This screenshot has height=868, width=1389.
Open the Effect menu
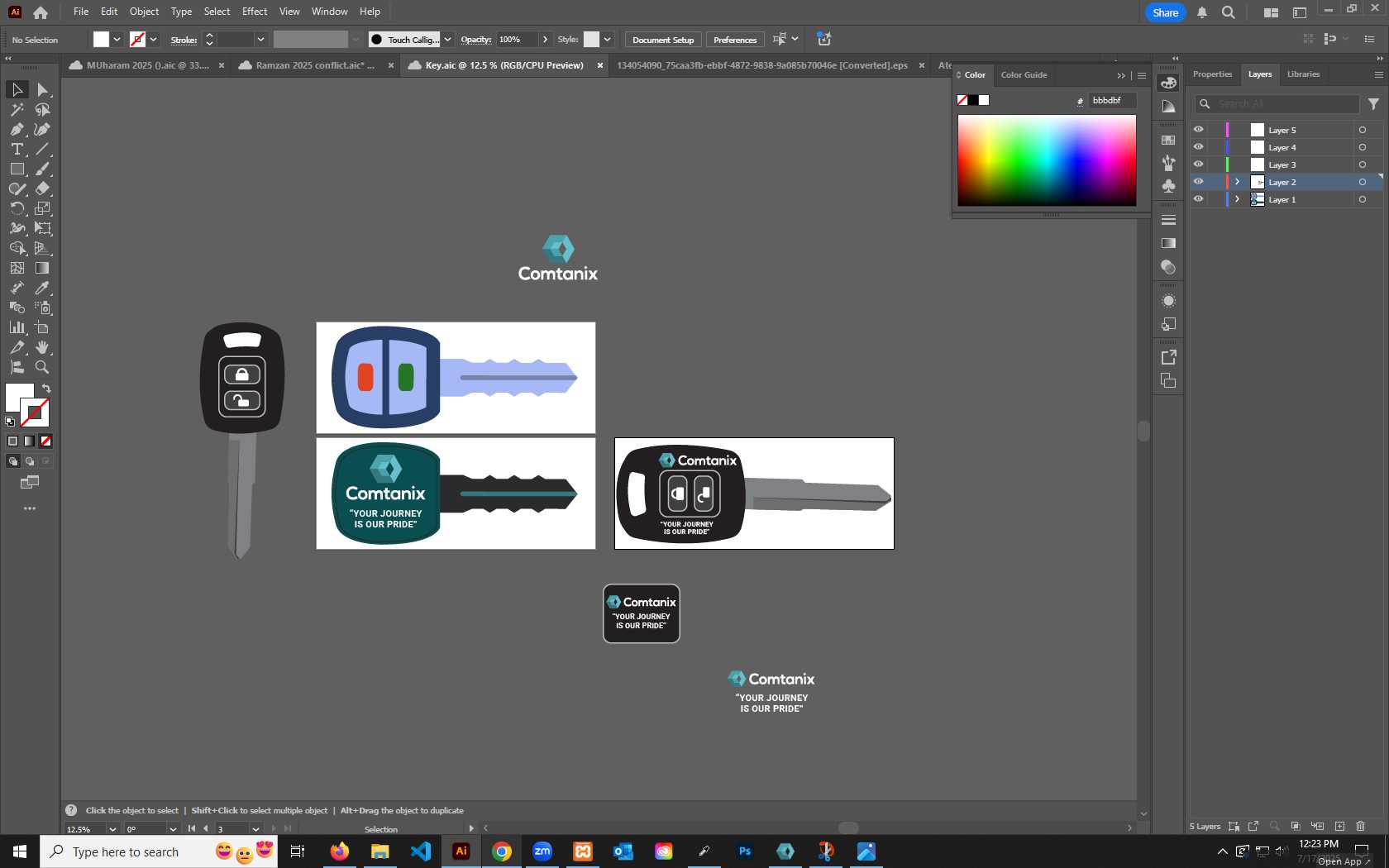pos(255,12)
